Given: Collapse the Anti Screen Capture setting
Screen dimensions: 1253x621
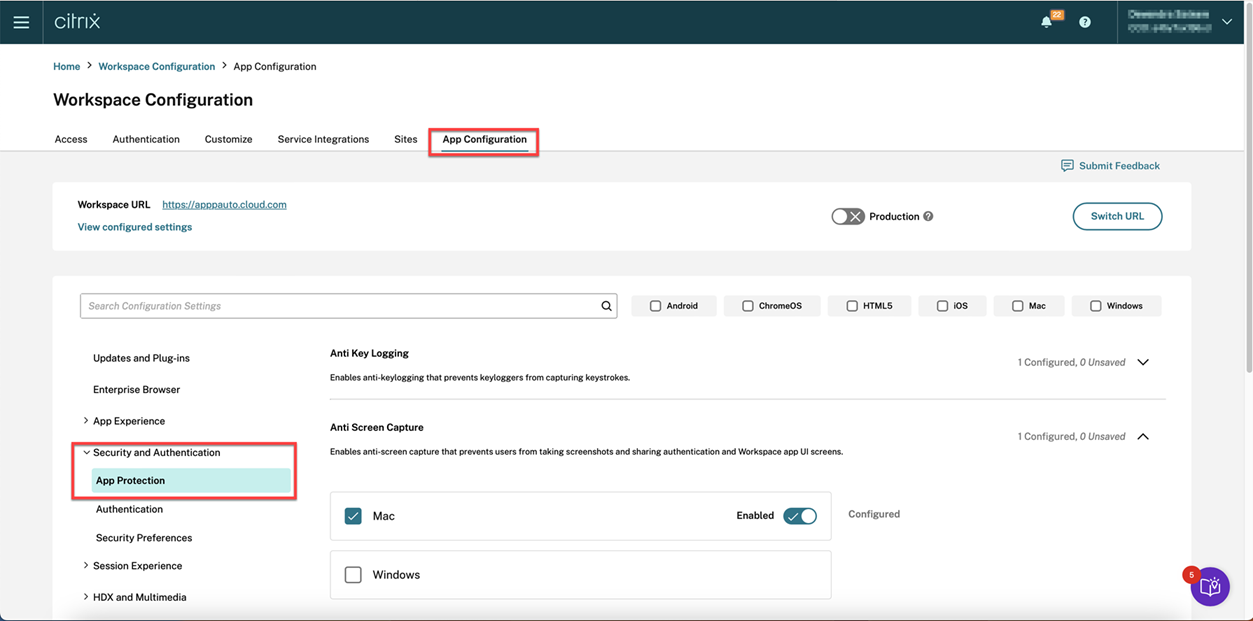Looking at the screenshot, I should click(1143, 436).
